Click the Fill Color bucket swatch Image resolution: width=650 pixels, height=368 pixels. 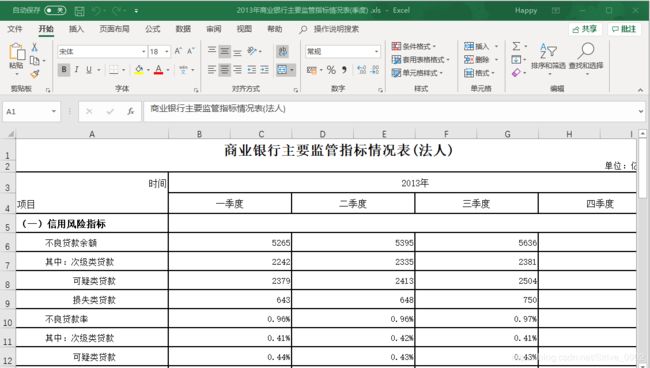coord(139,70)
